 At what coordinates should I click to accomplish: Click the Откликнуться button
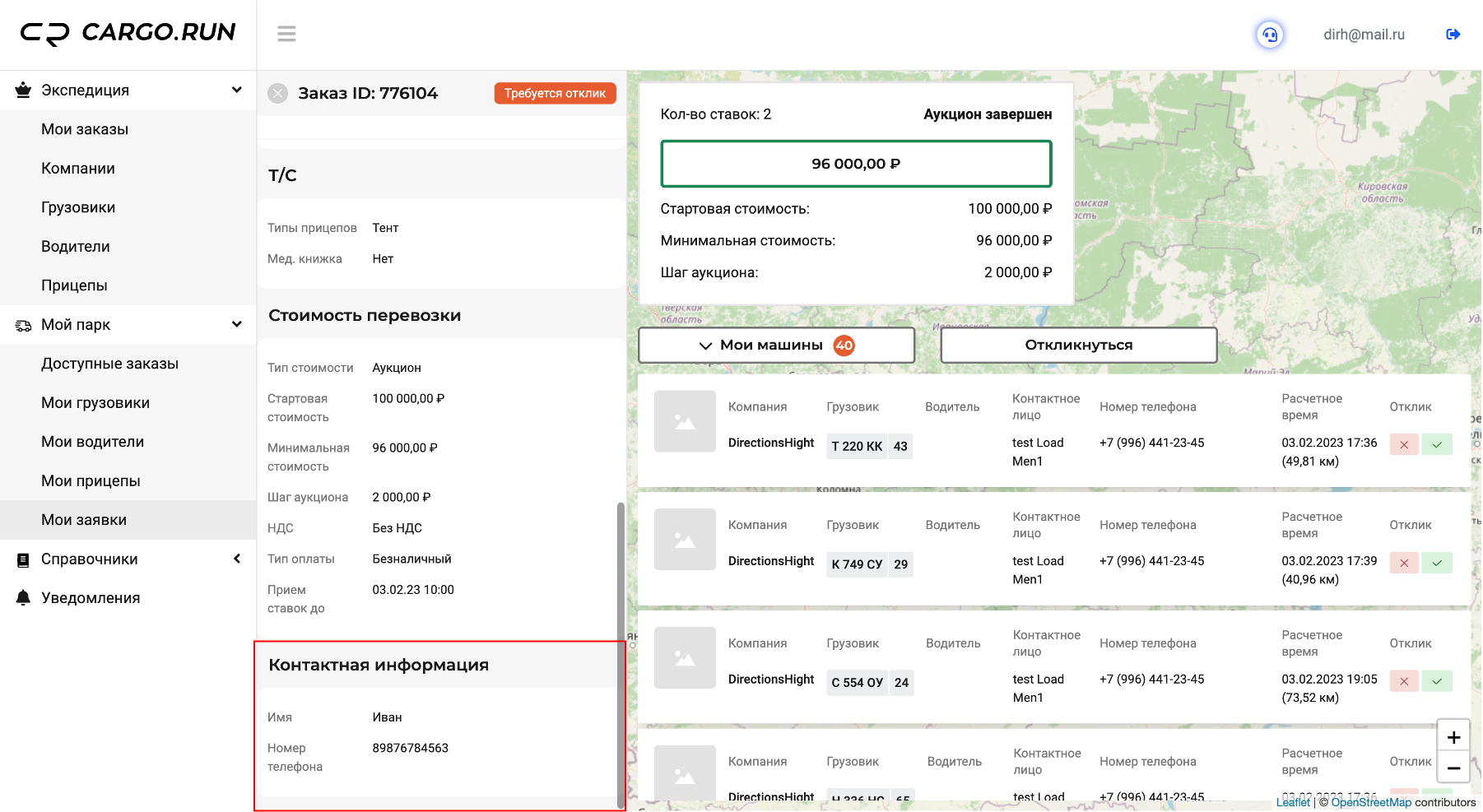click(x=1079, y=346)
